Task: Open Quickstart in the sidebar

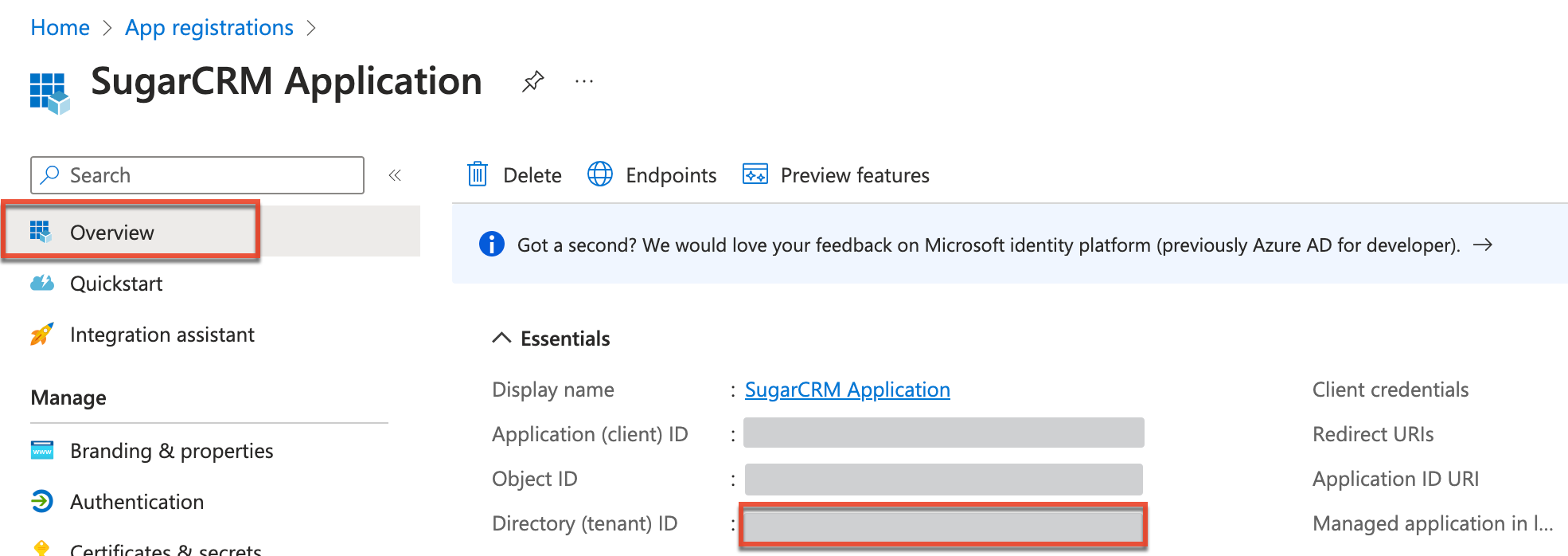Action: (116, 284)
